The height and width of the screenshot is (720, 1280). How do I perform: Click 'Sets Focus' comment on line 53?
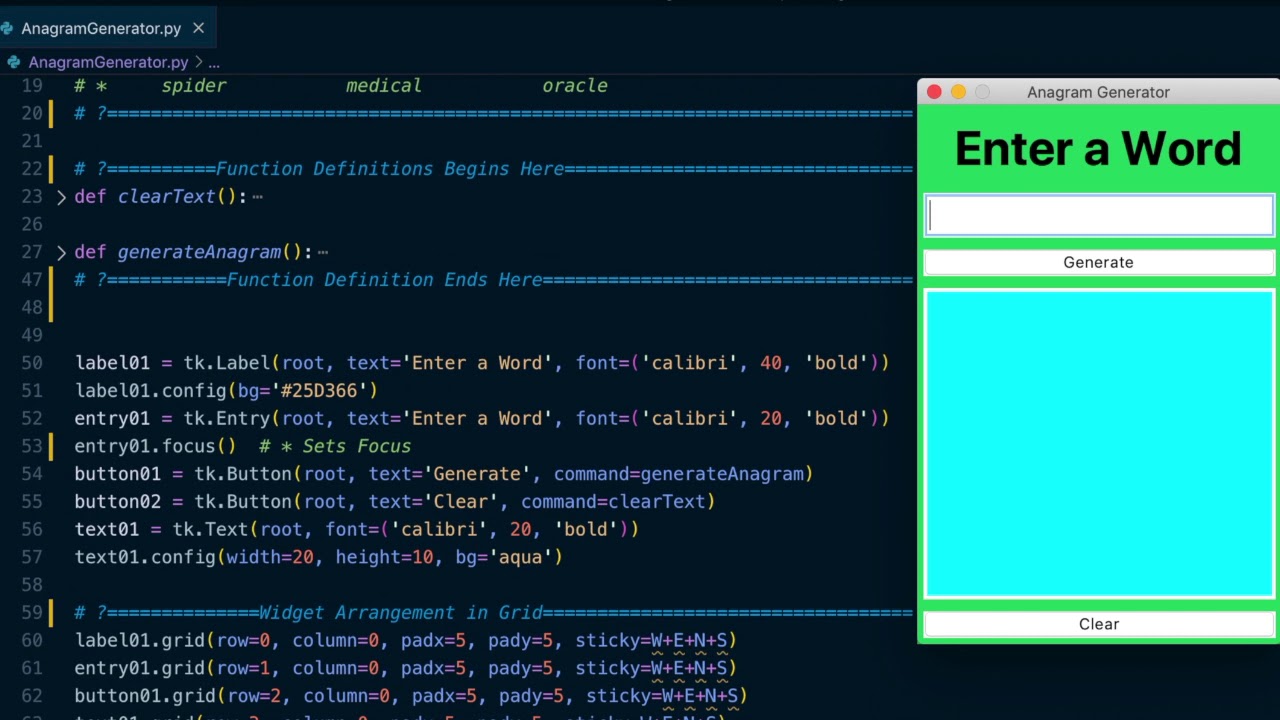point(357,446)
